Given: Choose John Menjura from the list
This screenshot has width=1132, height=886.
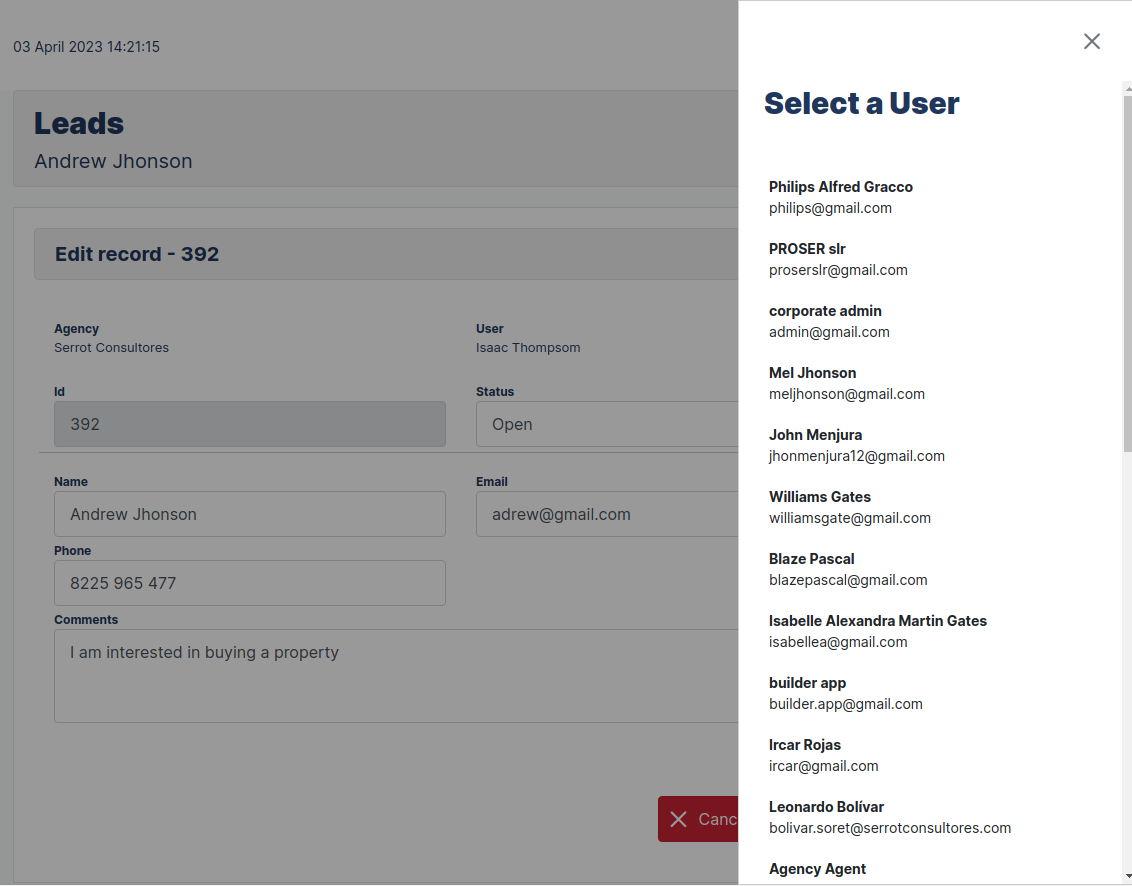Looking at the screenshot, I should (856, 445).
